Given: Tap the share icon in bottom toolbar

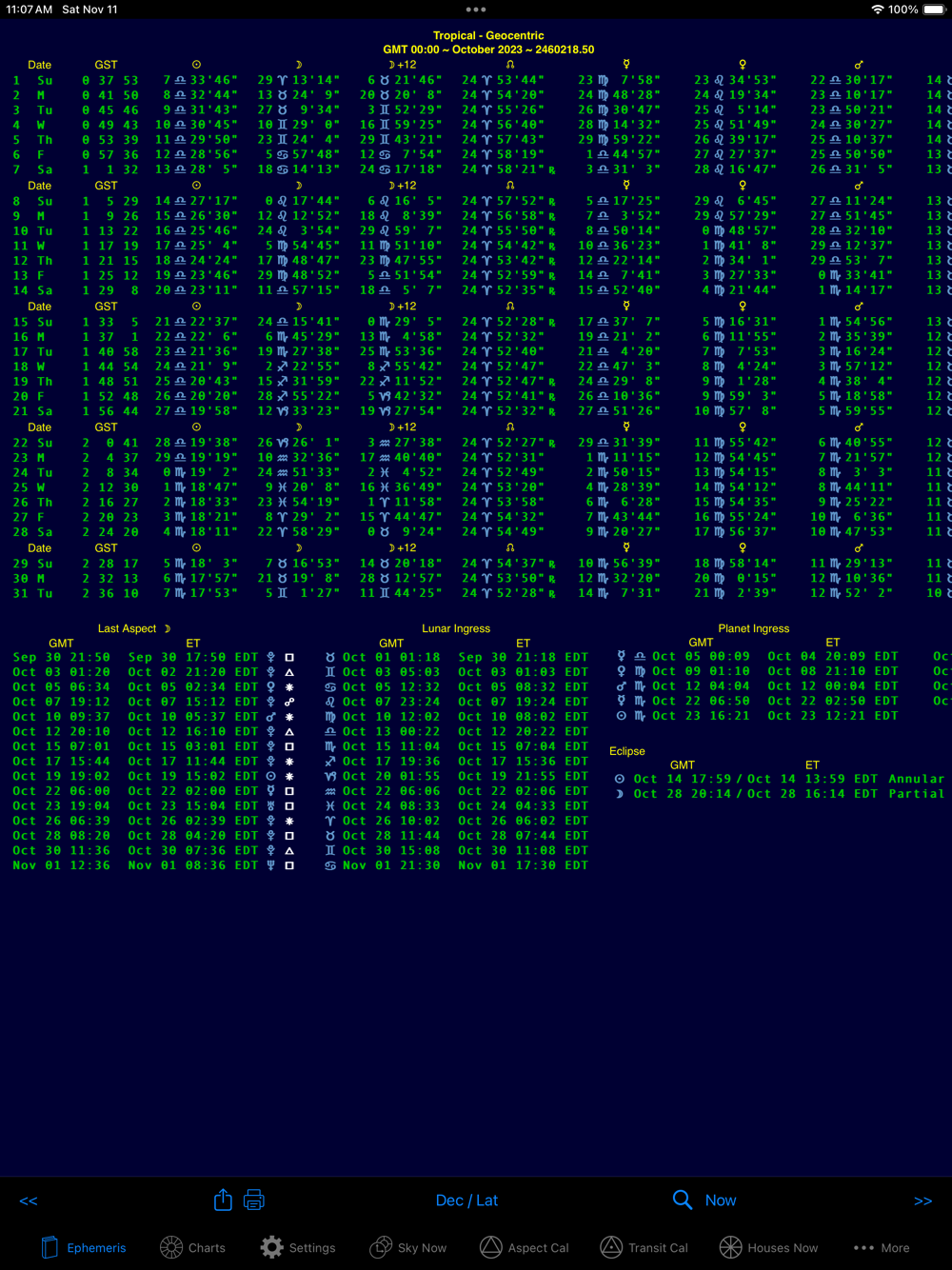Looking at the screenshot, I should click(x=223, y=1200).
